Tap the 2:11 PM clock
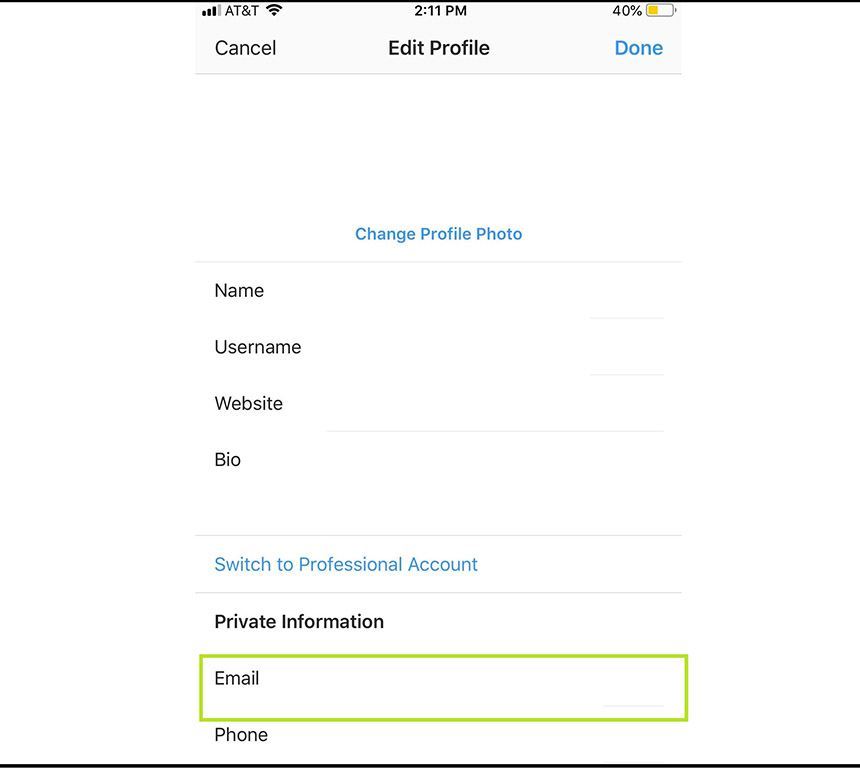 point(440,11)
